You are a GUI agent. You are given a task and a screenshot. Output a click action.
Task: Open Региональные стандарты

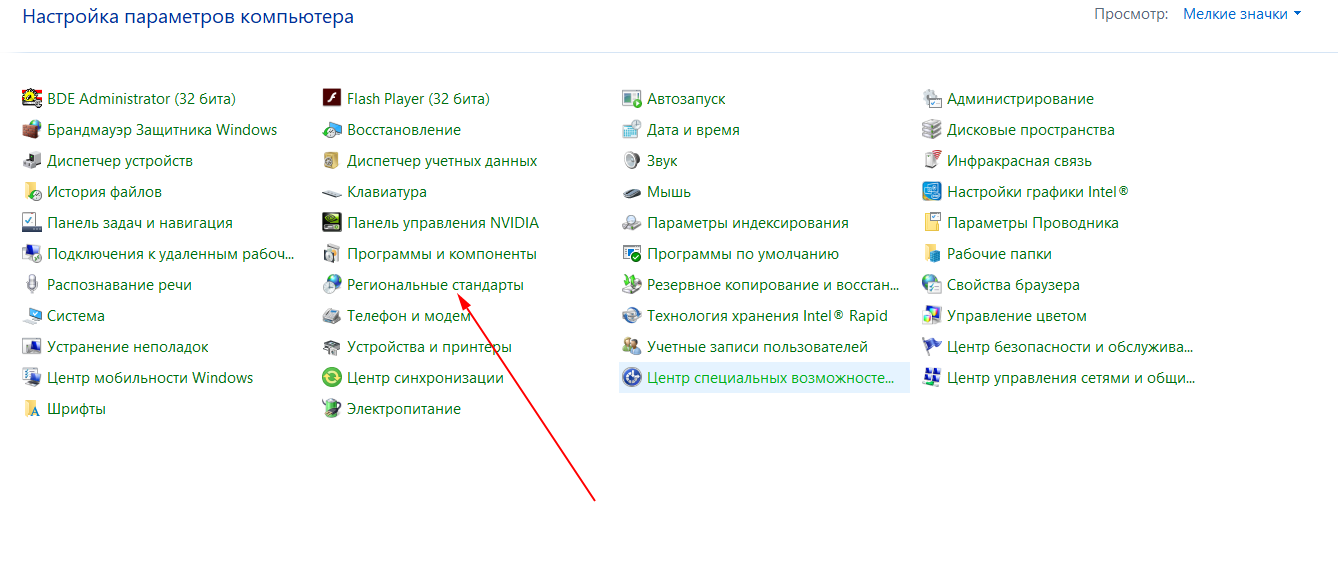[x=435, y=285]
